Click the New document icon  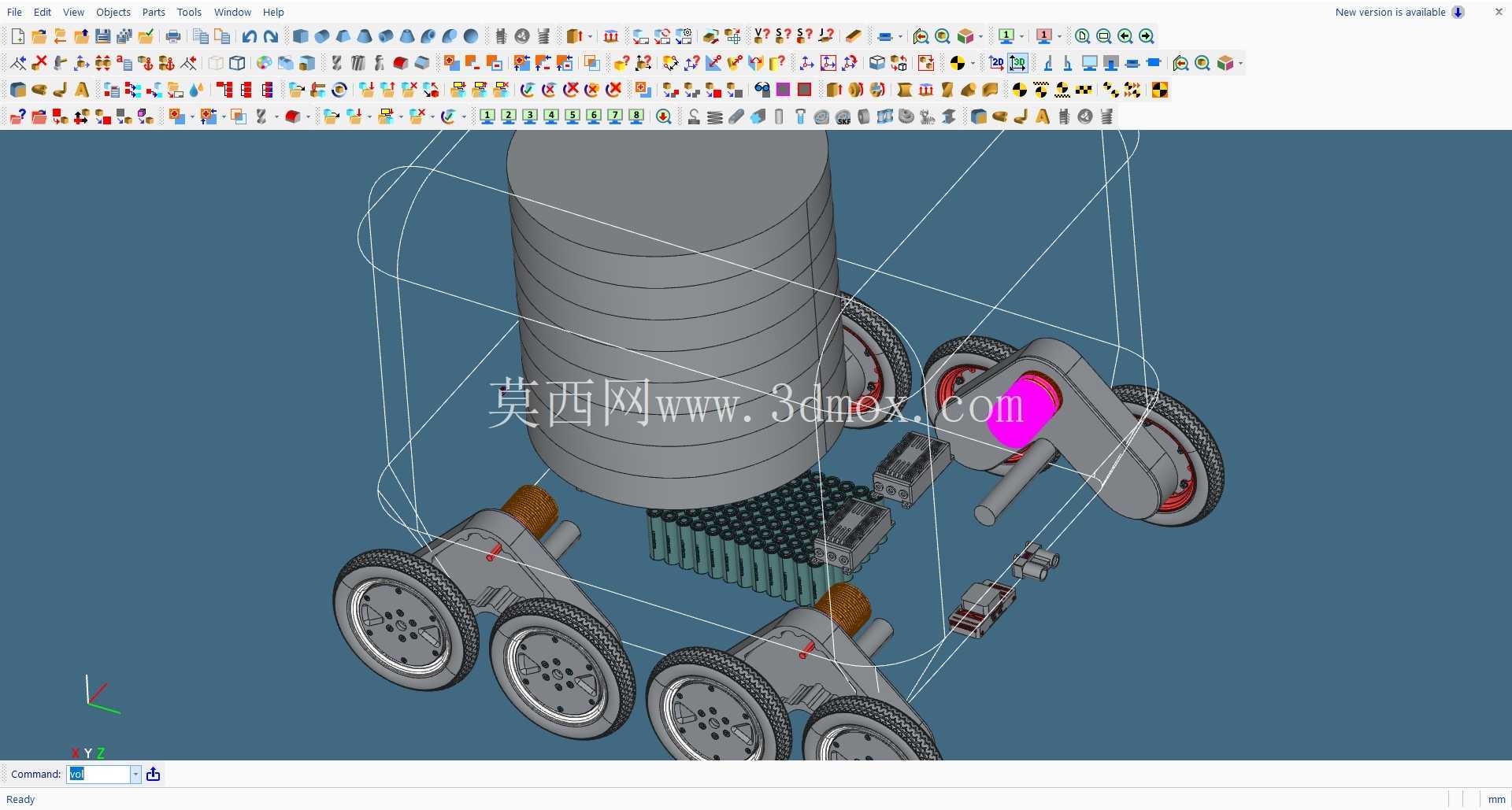click(x=17, y=36)
